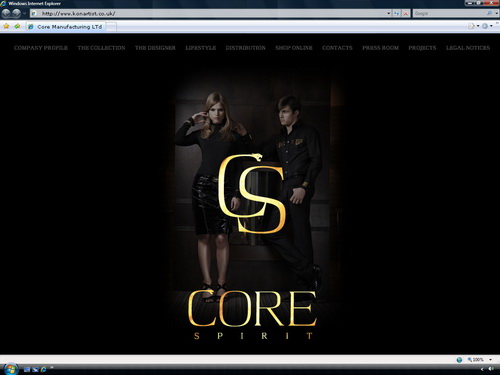The width and height of the screenshot is (500, 375).
Task: Click the volume speaker tray icon
Action: 491,369
